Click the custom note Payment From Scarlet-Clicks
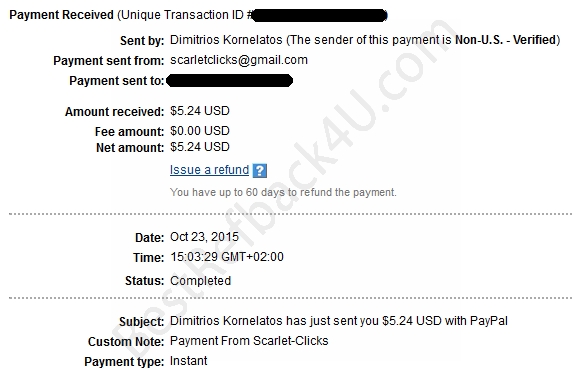The height and width of the screenshot is (380, 572). (249, 341)
